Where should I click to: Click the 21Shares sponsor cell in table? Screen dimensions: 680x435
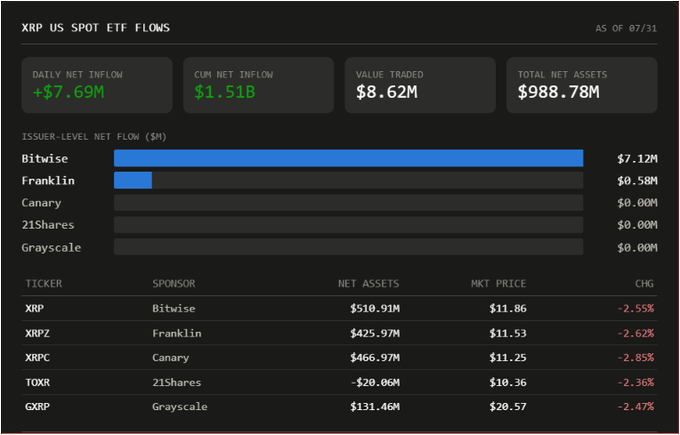177,382
